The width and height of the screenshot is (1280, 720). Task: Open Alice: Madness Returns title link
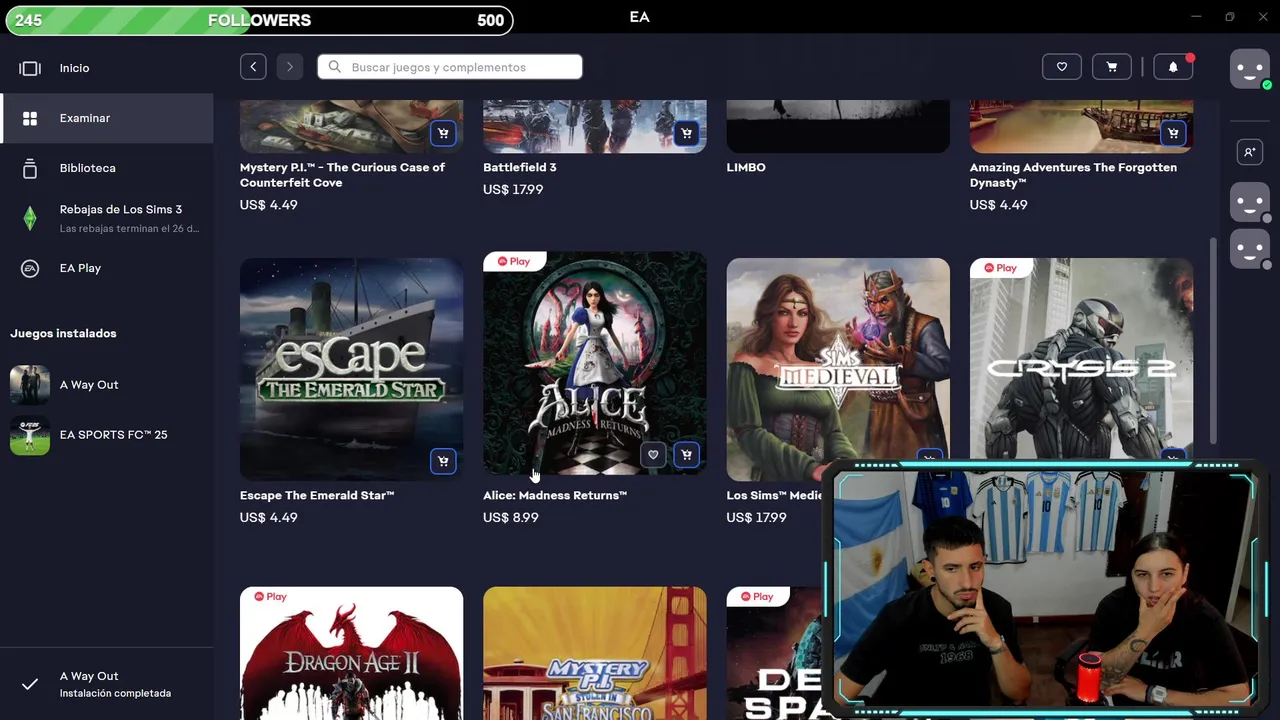[x=555, y=495]
